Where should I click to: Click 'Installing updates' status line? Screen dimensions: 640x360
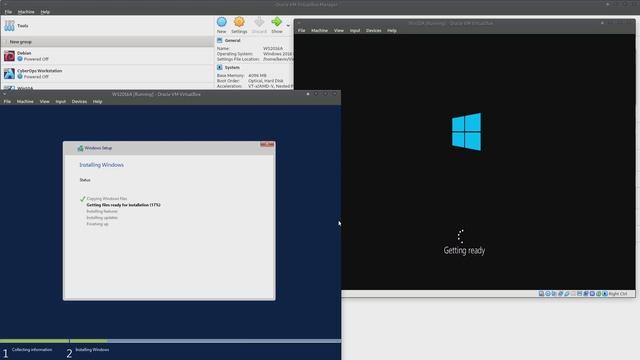click(x=102, y=218)
